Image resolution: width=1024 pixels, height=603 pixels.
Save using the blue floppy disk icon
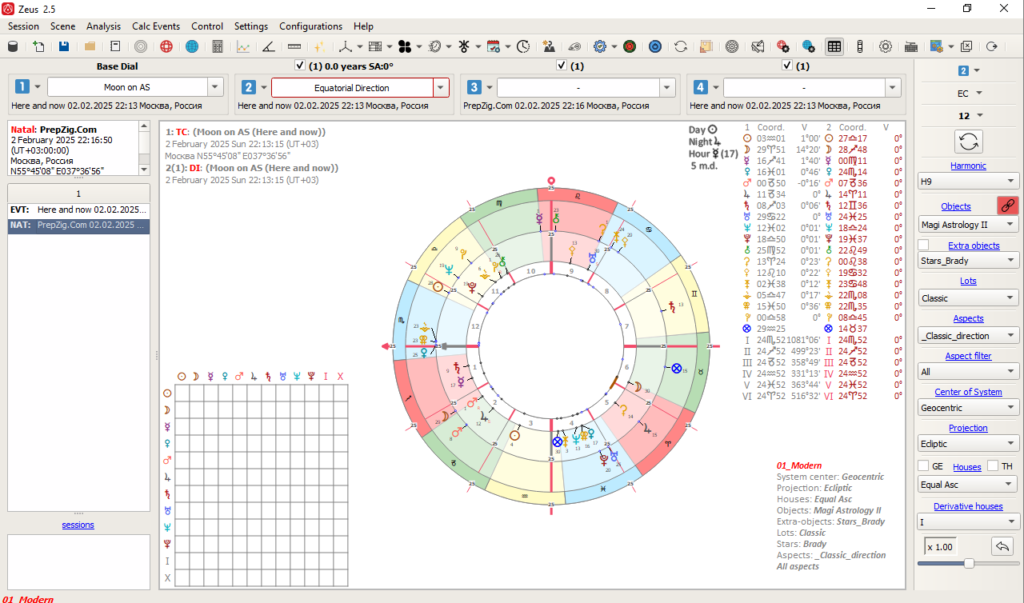[x=64, y=46]
